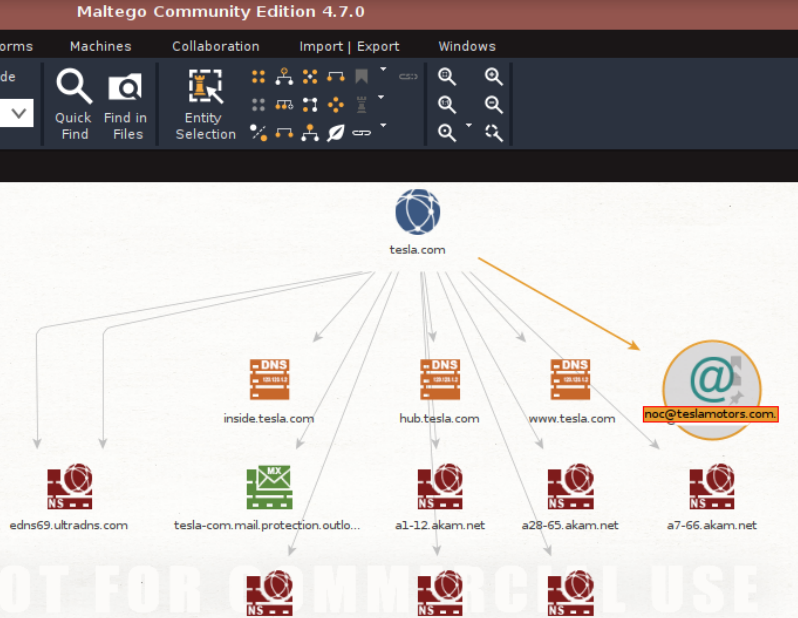Click the Zoom In magnifier
Viewport: 798px width, 618px height.
point(493,76)
